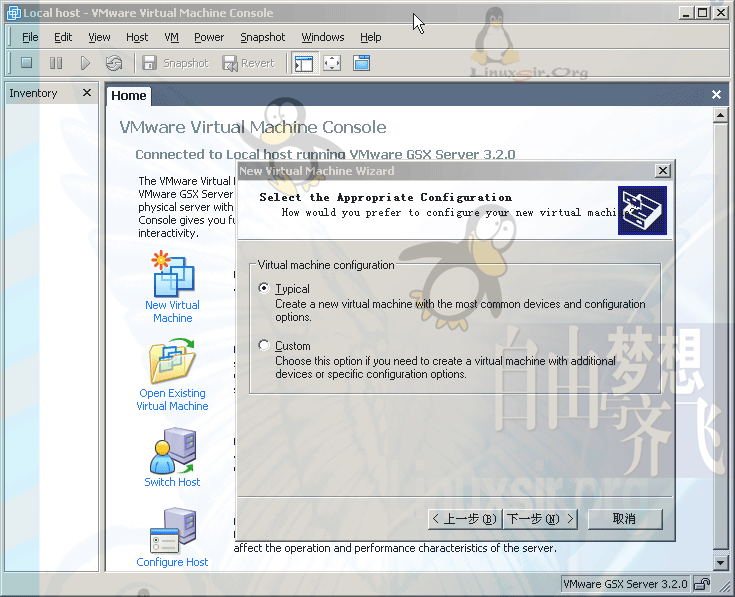Click the Inventory panel title
Screen dimensions: 735x597
coord(33,93)
